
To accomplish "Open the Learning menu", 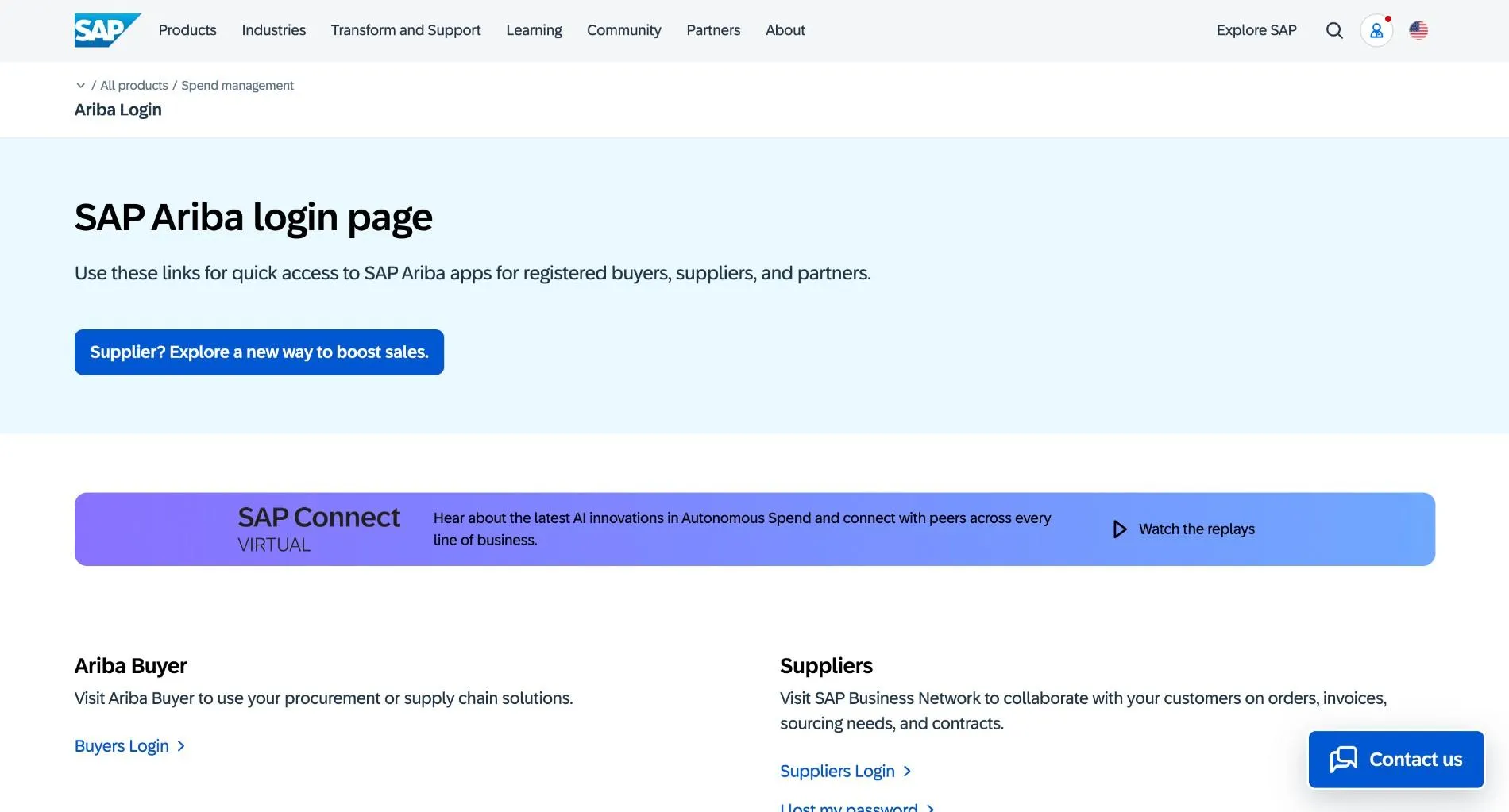I will (534, 30).
